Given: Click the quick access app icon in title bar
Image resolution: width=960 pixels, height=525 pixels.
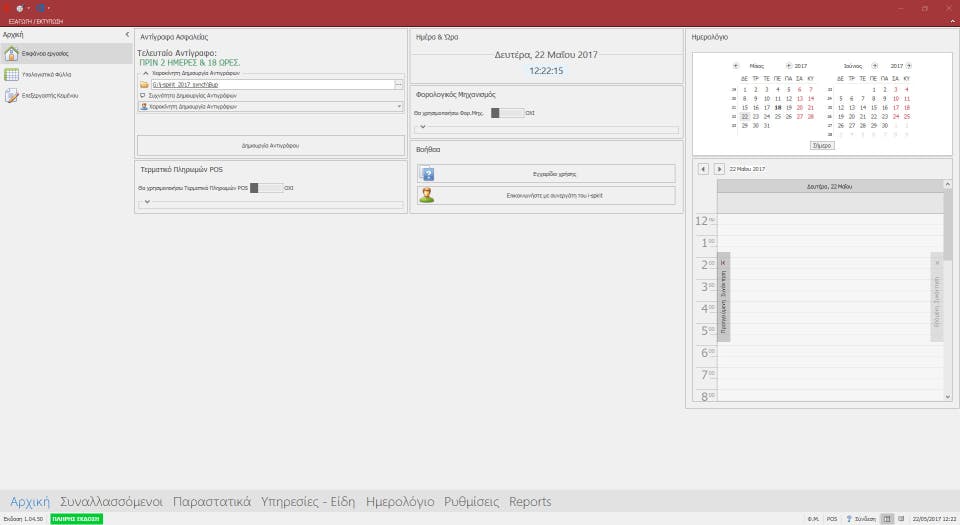Looking at the screenshot, I should 20,9.
